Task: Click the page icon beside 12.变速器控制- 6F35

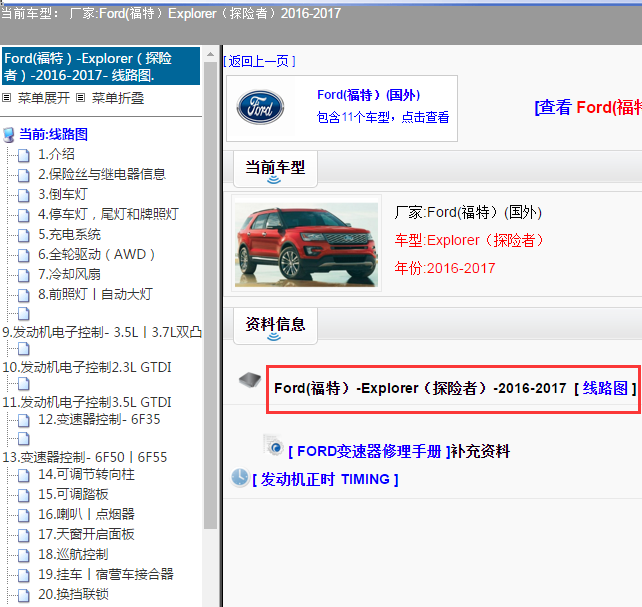Action: point(24,420)
